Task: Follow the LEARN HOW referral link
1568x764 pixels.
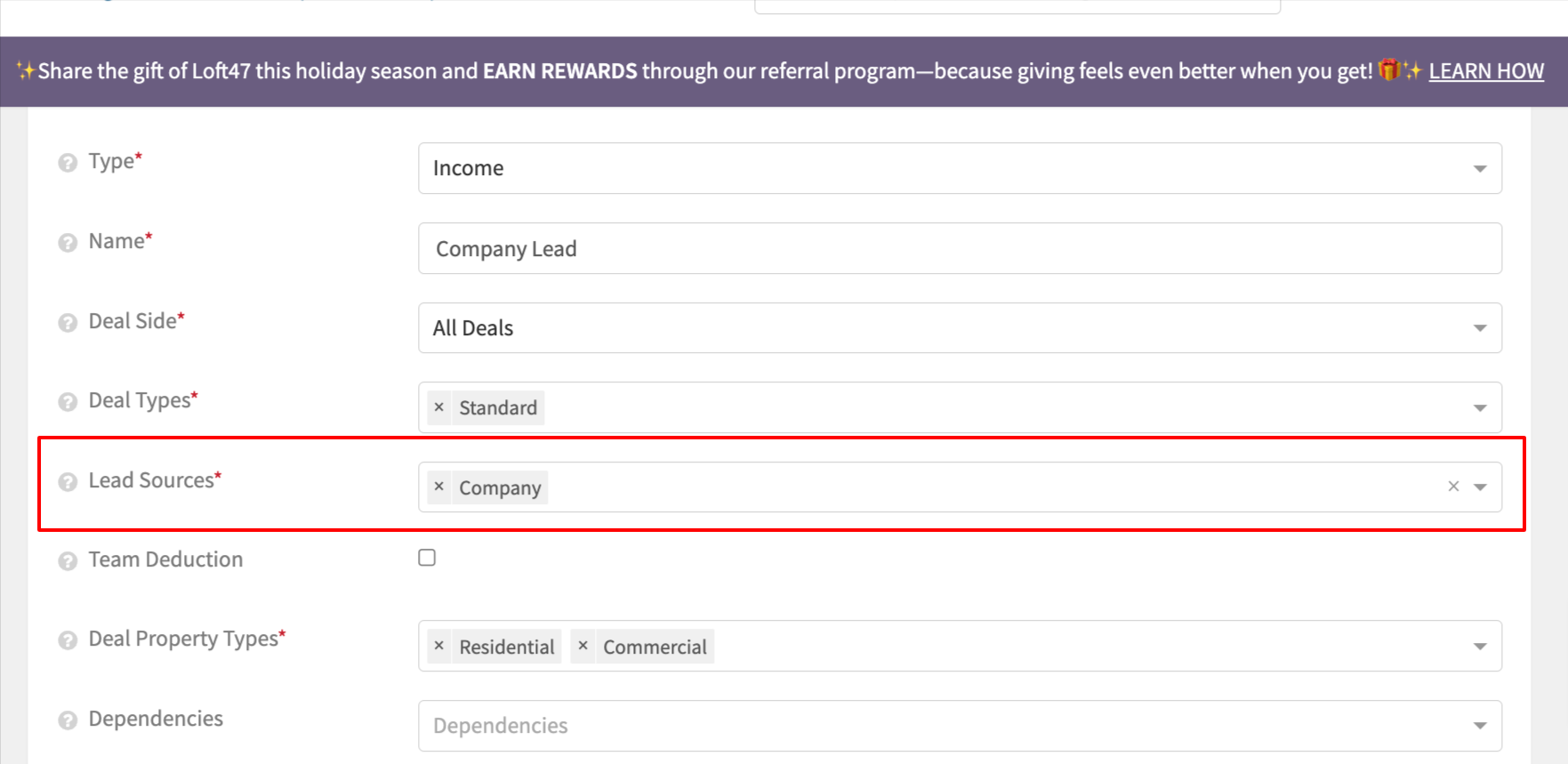Action: coord(1486,71)
